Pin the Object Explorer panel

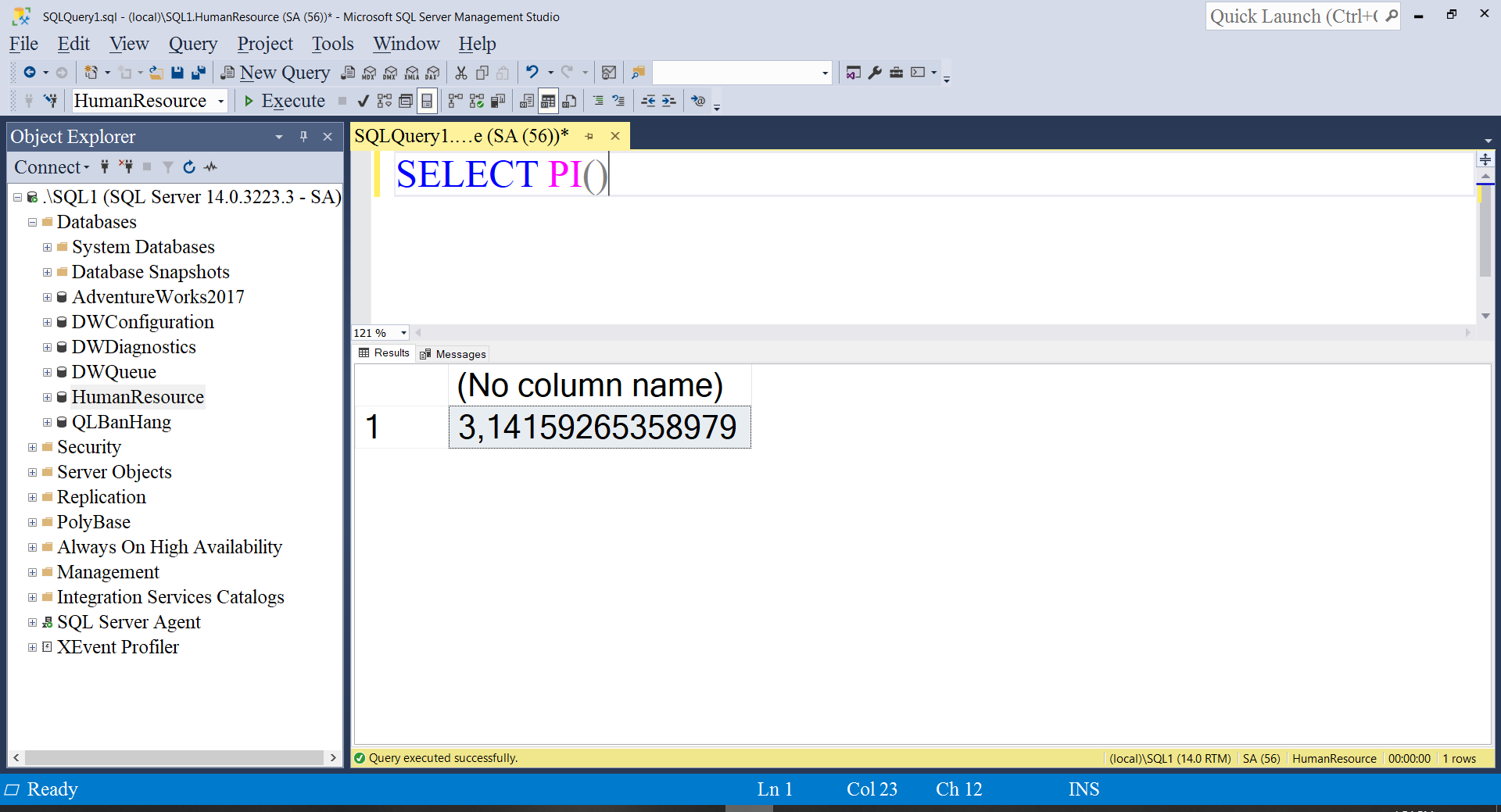point(303,137)
